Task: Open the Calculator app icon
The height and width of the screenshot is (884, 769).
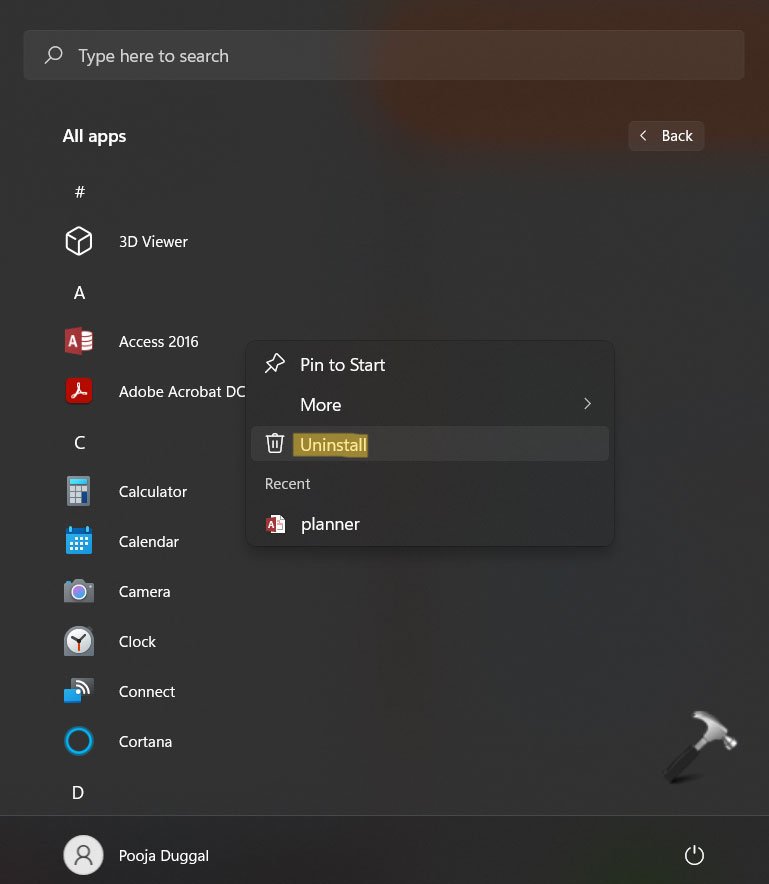Action: click(x=78, y=491)
